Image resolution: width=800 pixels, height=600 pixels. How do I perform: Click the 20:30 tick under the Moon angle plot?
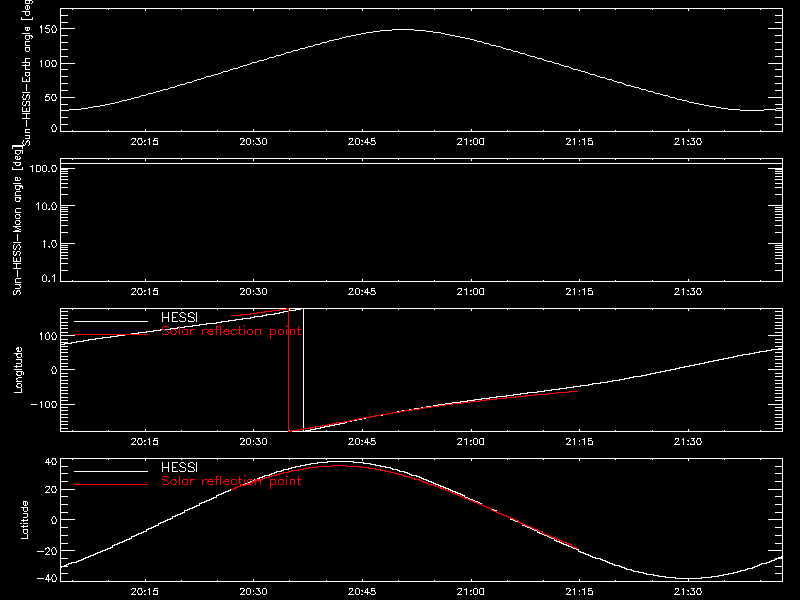(x=254, y=291)
